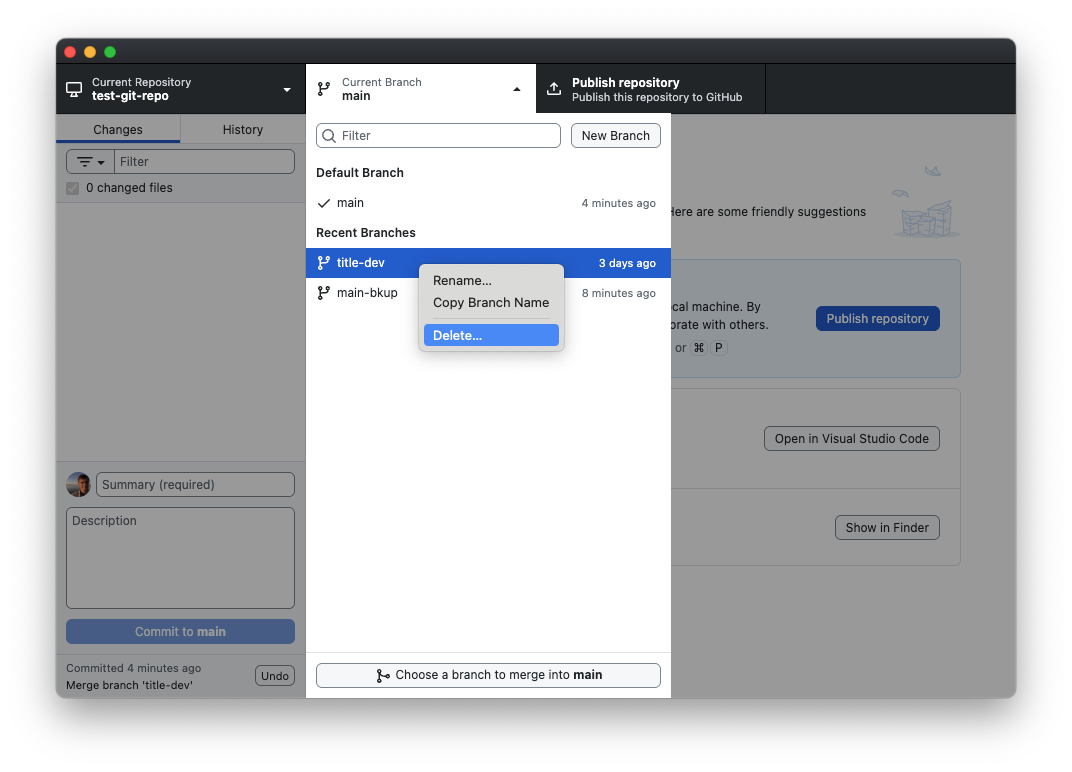Click the Show in Finder button
The image size is (1072, 772).
887,528
